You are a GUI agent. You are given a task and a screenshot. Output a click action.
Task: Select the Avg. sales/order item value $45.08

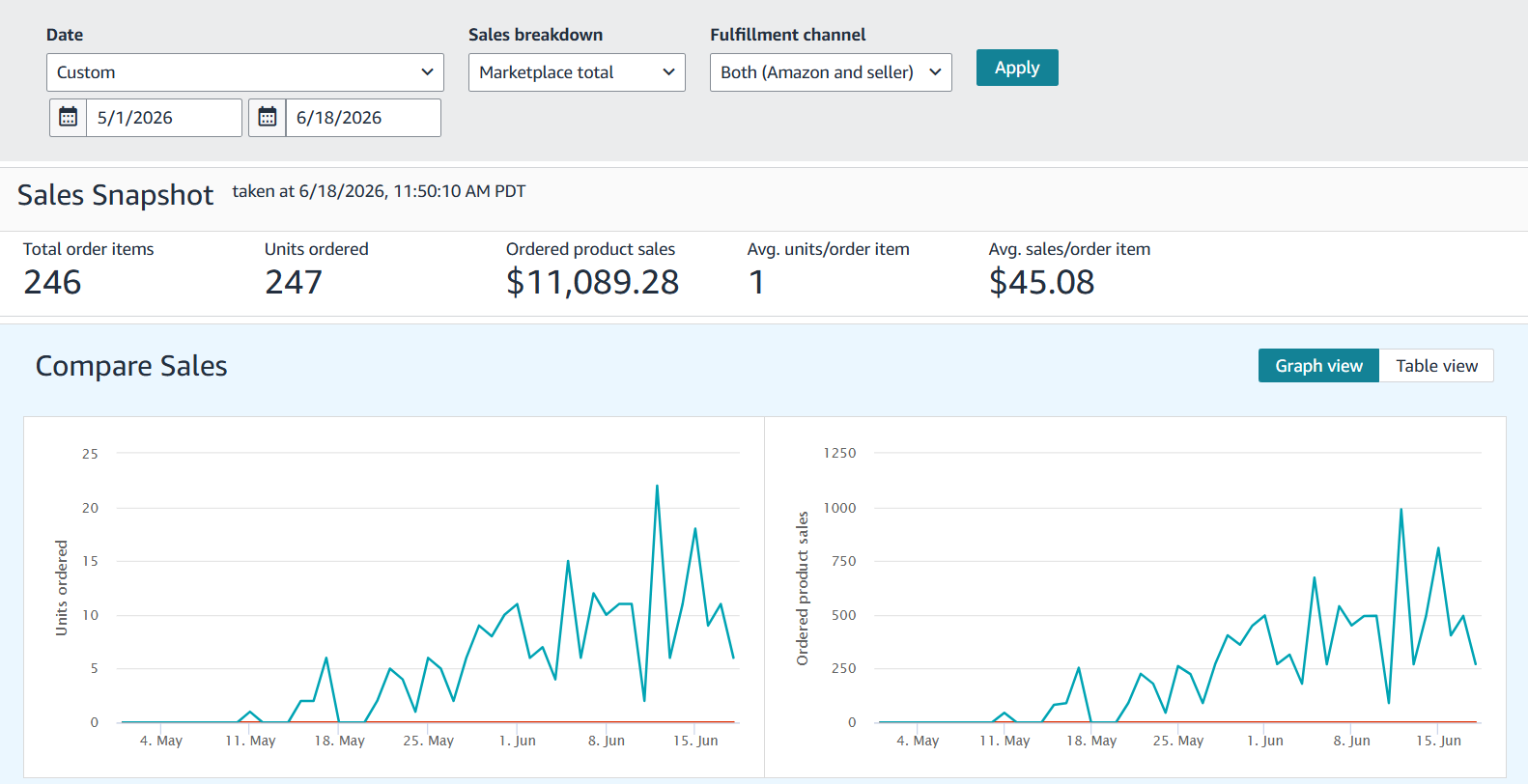[x=1041, y=282]
